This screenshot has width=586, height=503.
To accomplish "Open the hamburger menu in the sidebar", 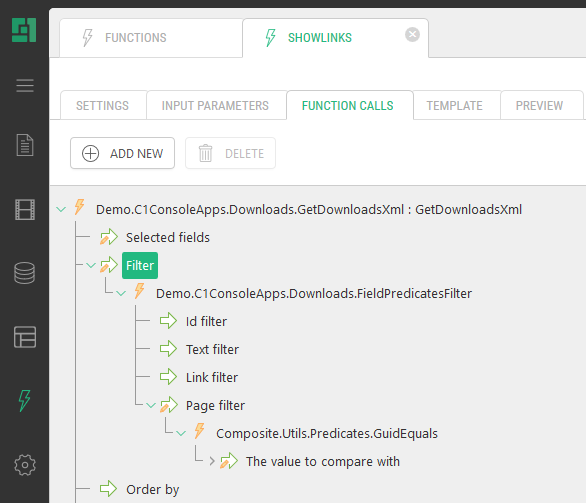I will (25, 86).
